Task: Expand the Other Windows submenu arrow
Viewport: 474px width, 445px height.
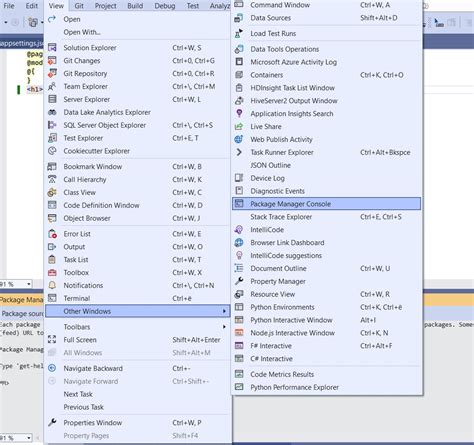Action: click(x=224, y=311)
